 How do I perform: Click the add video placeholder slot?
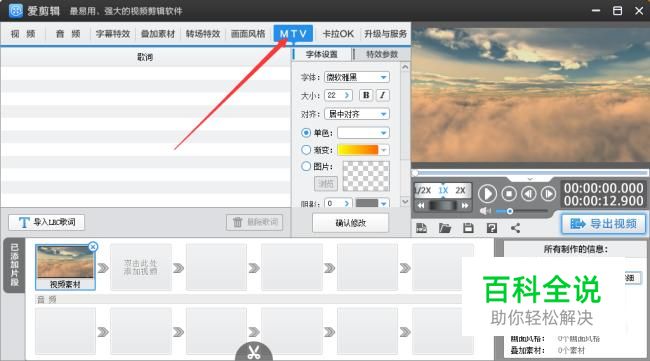click(141, 267)
